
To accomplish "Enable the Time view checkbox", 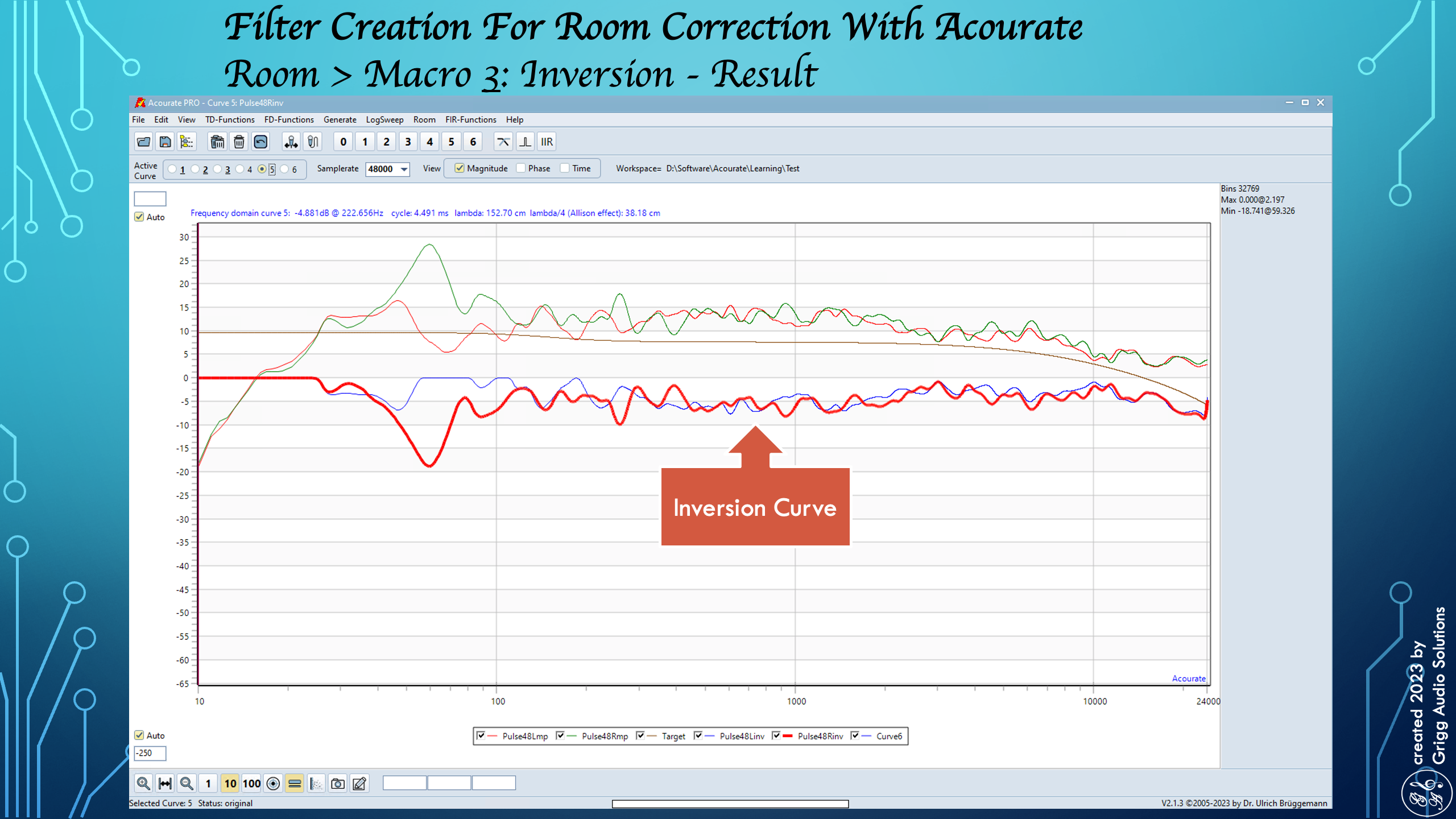I will point(565,168).
